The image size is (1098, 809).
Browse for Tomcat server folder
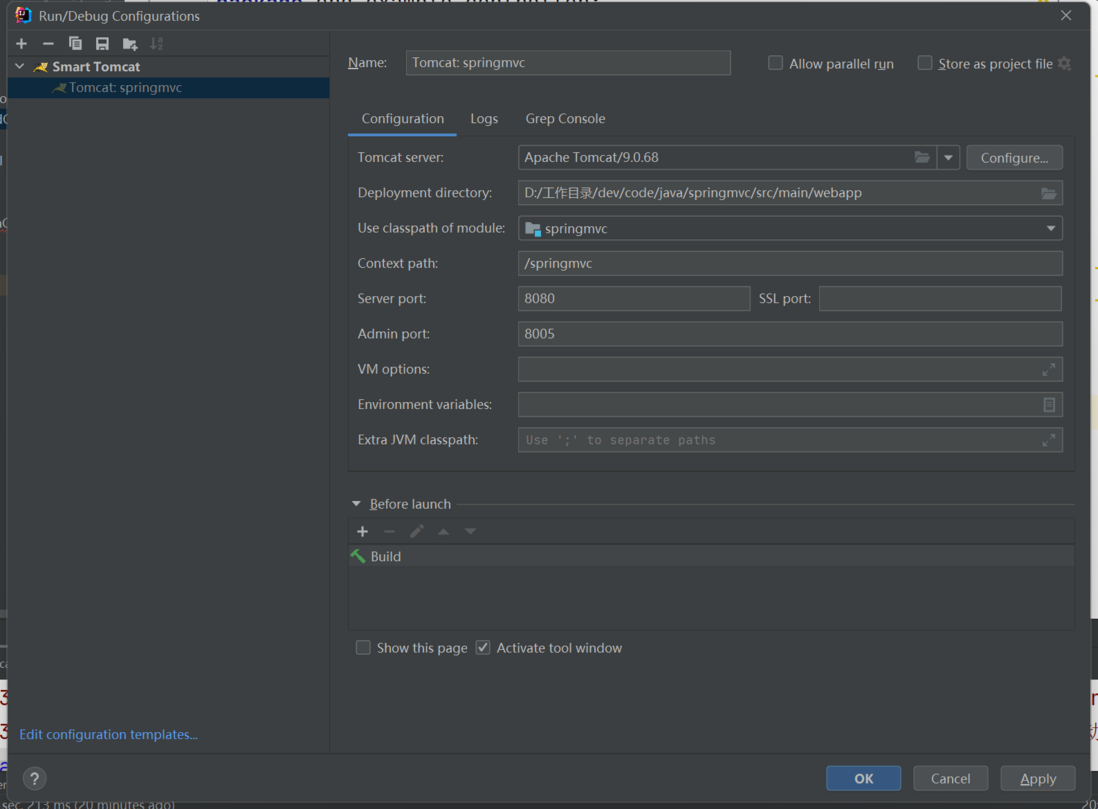coord(922,157)
